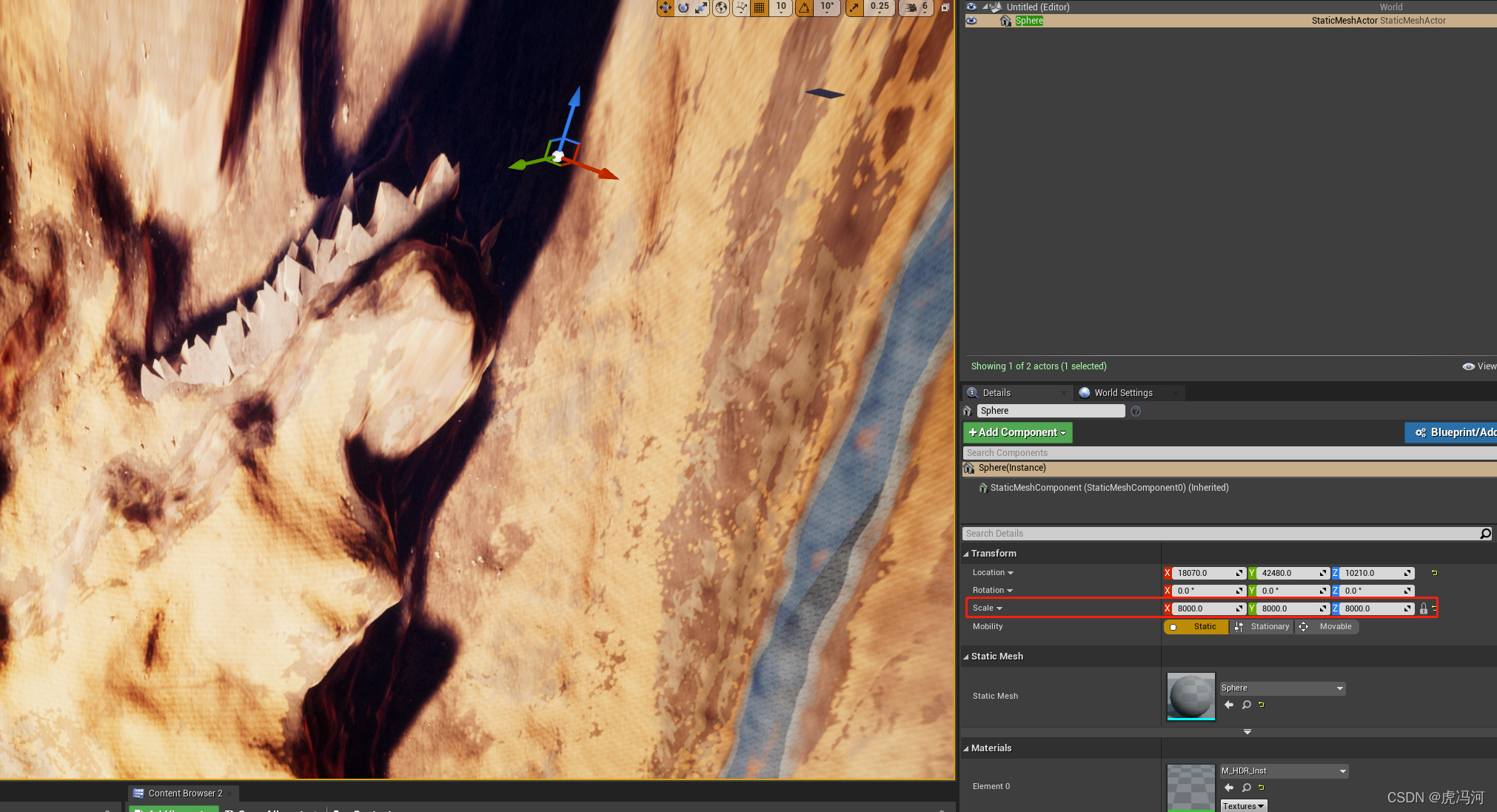The height and width of the screenshot is (812, 1497).
Task: Collapse the Transform section
Action: [x=966, y=554]
